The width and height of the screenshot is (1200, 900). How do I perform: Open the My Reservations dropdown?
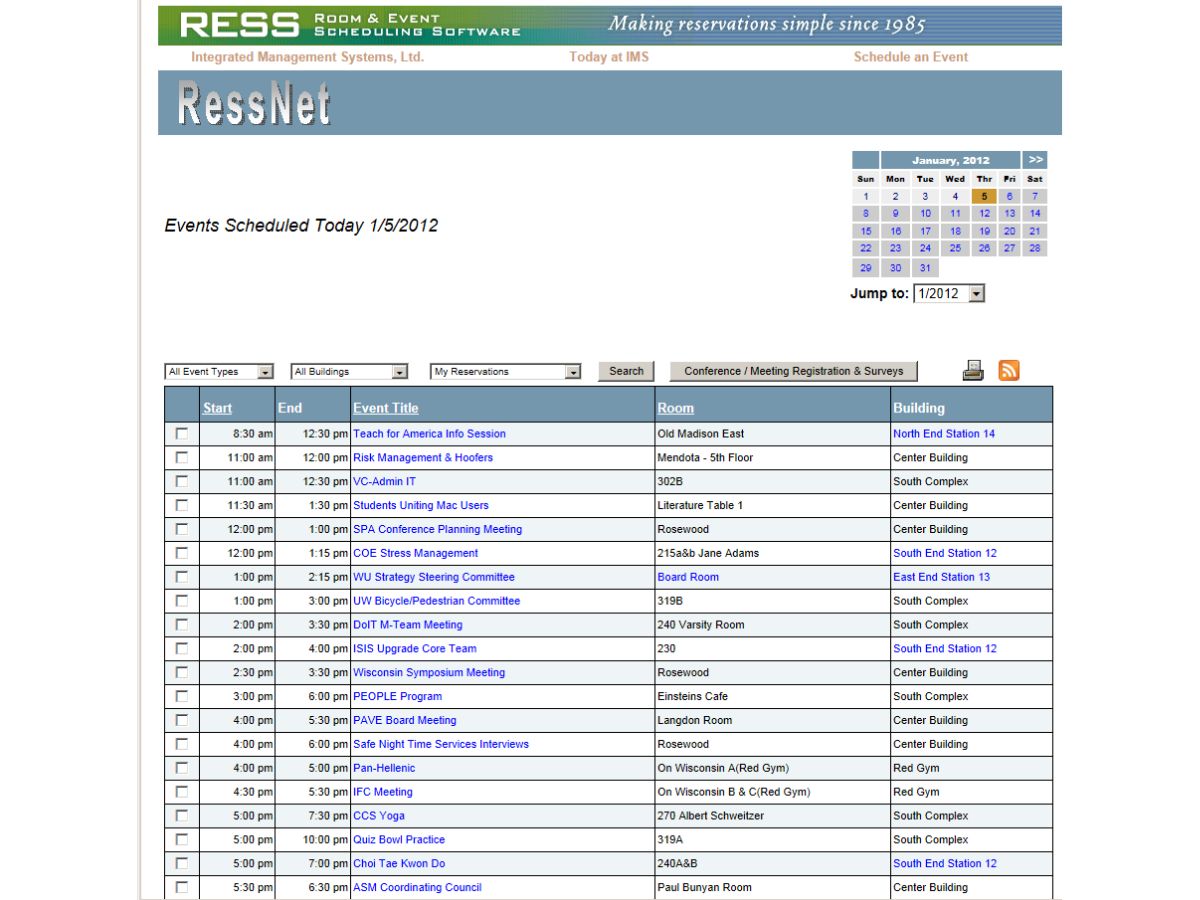coord(506,372)
